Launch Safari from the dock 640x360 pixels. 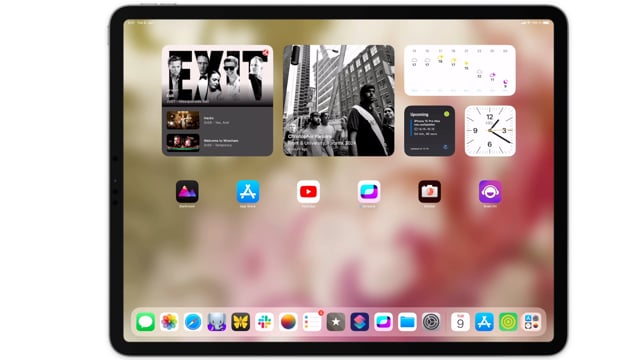(193, 322)
